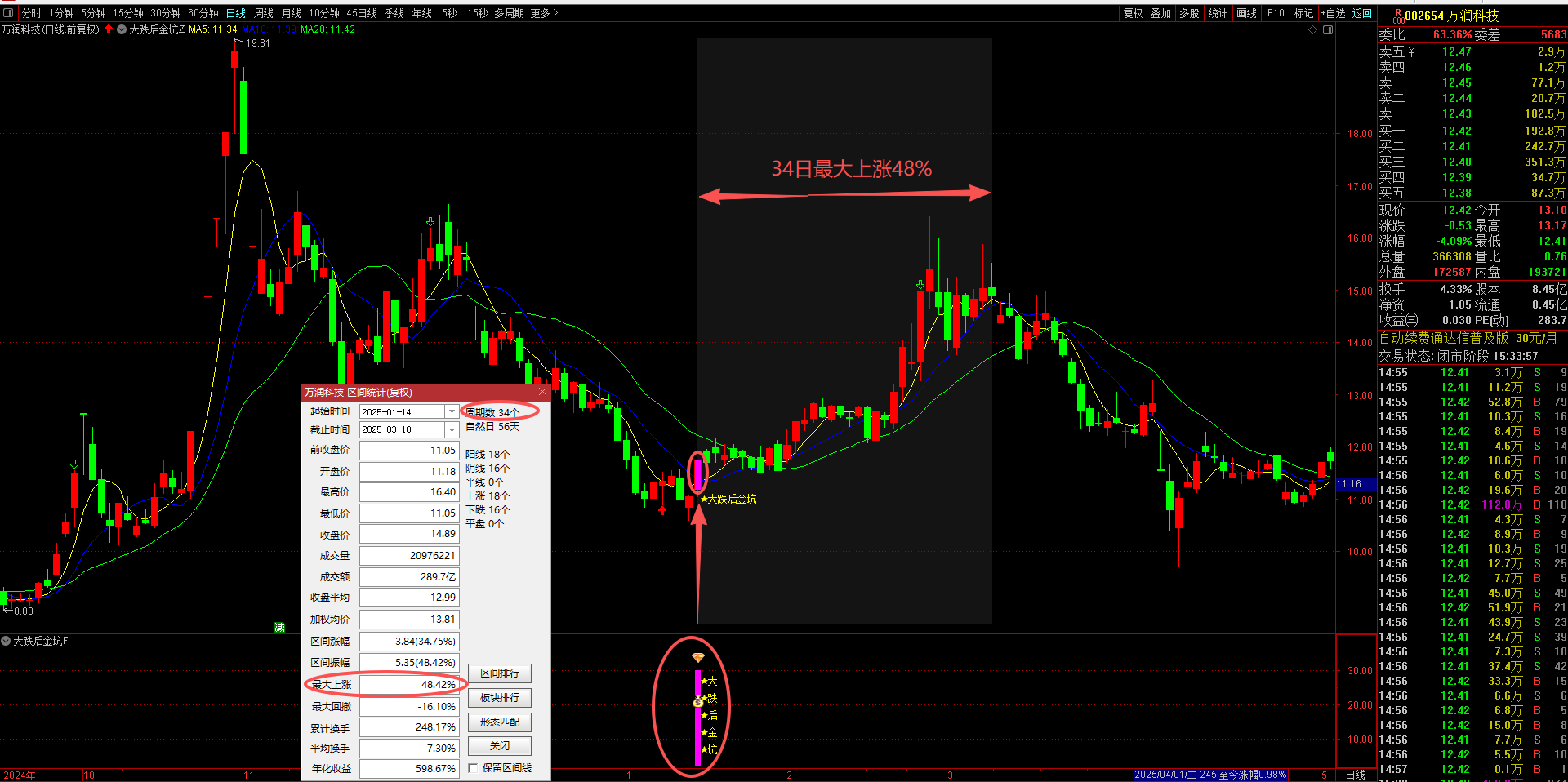Click the 返回 button
This screenshot has width=1568, height=782.
pos(1362,13)
